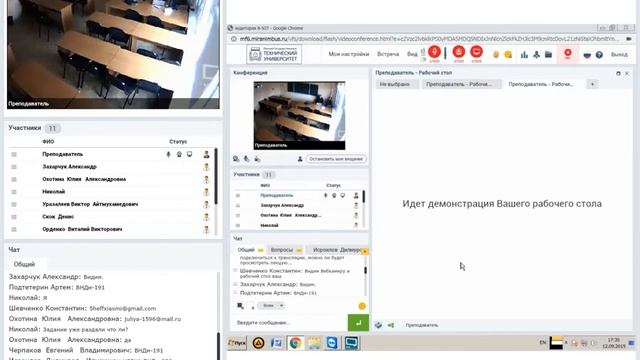640x360 pixels.
Task: Click the camera lock icon under conference video
Action: click(257, 159)
